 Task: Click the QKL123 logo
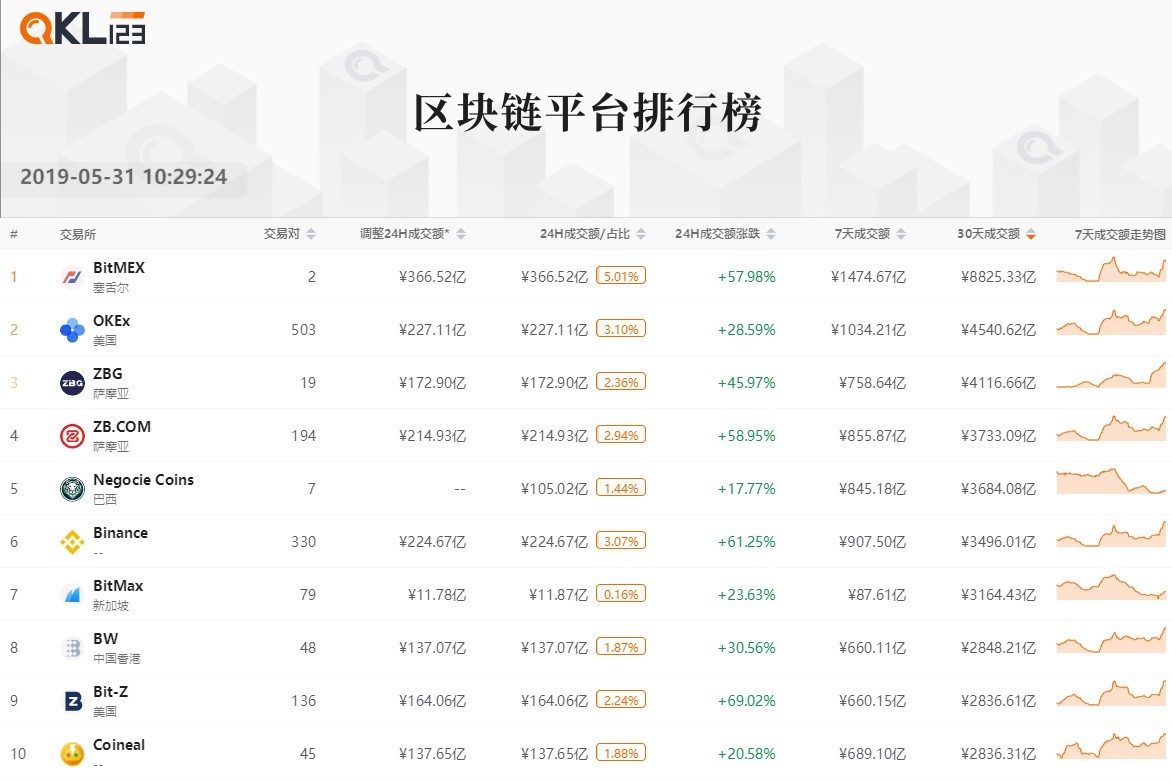82,28
